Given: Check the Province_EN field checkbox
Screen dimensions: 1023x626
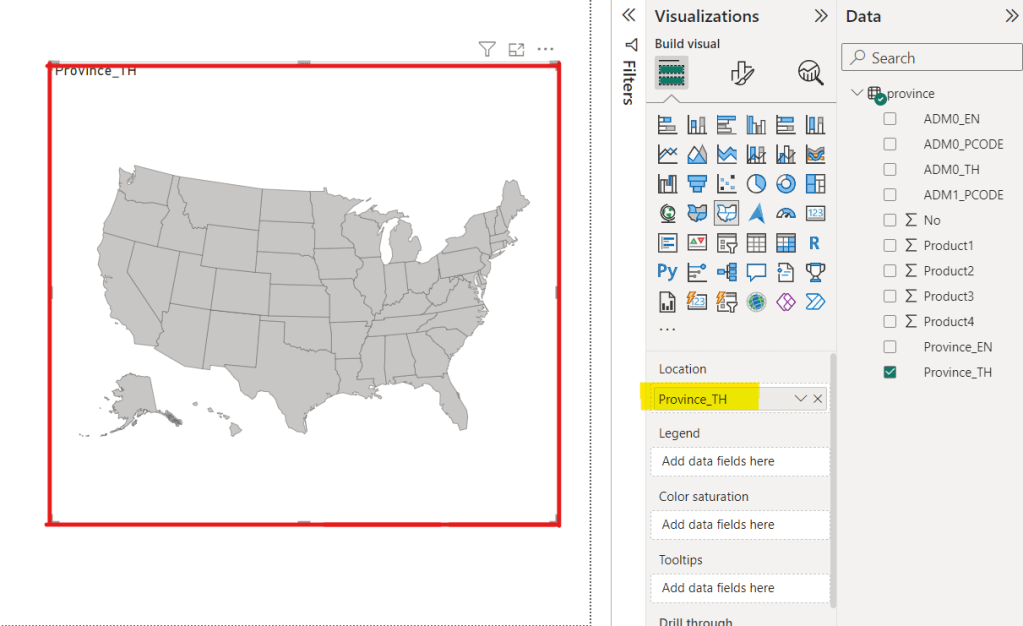Looking at the screenshot, I should 890,347.
